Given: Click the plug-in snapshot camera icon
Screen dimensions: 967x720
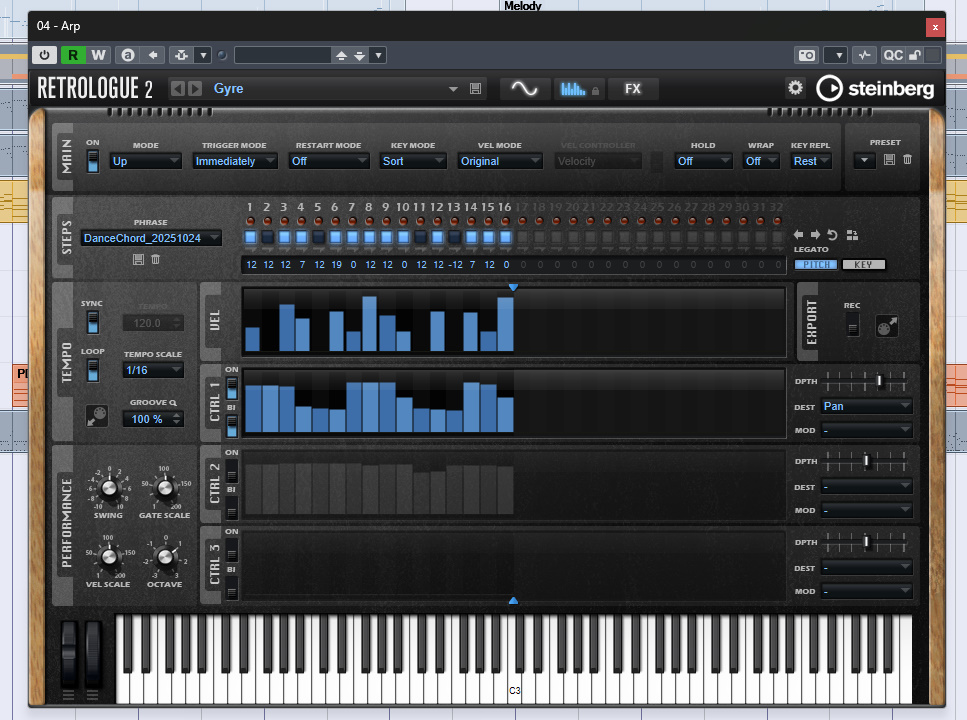Looking at the screenshot, I should coord(806,55).
